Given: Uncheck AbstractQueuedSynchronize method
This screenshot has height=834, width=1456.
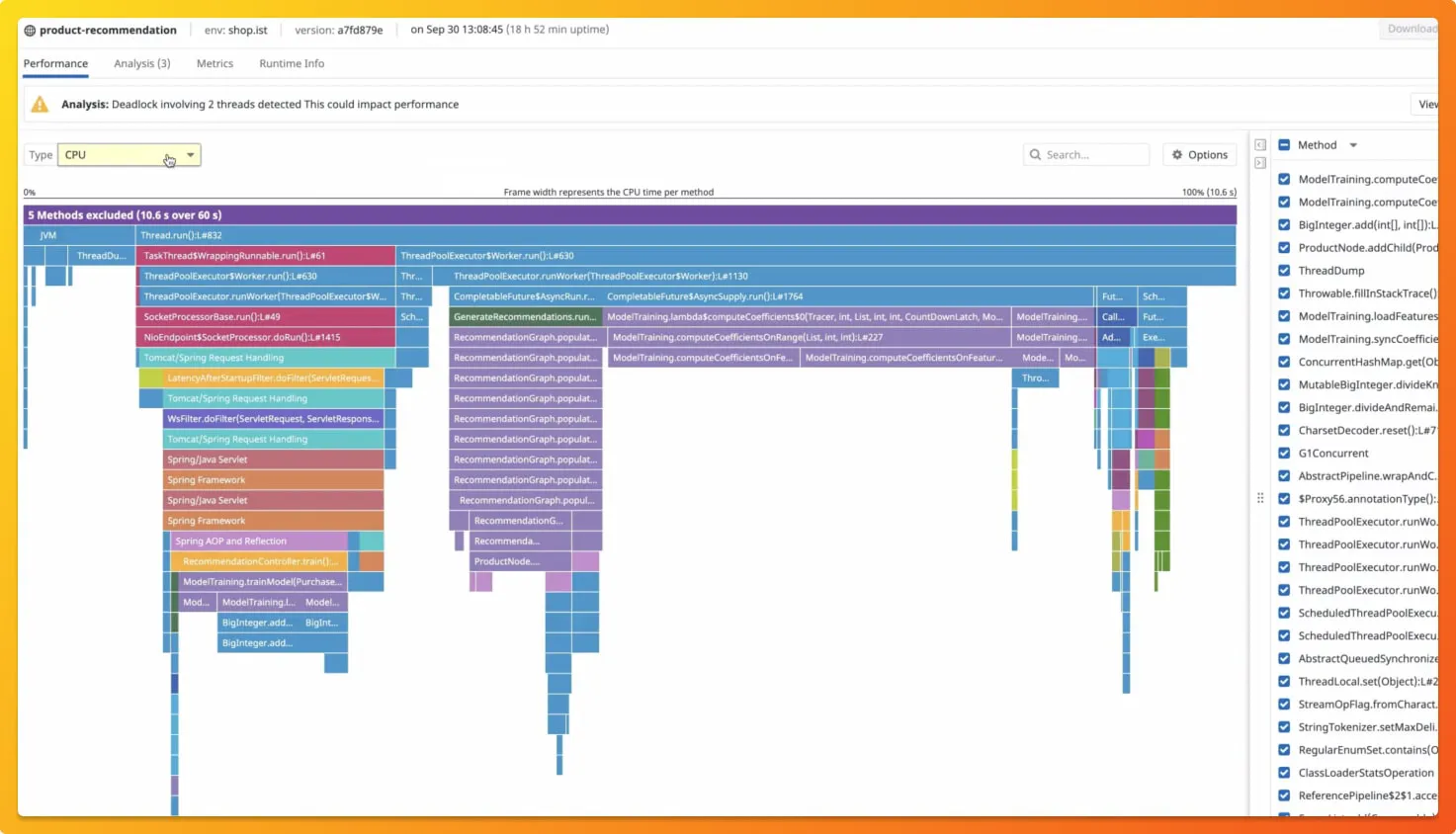Looking at the screenshot, I should tap(1284, 658).
